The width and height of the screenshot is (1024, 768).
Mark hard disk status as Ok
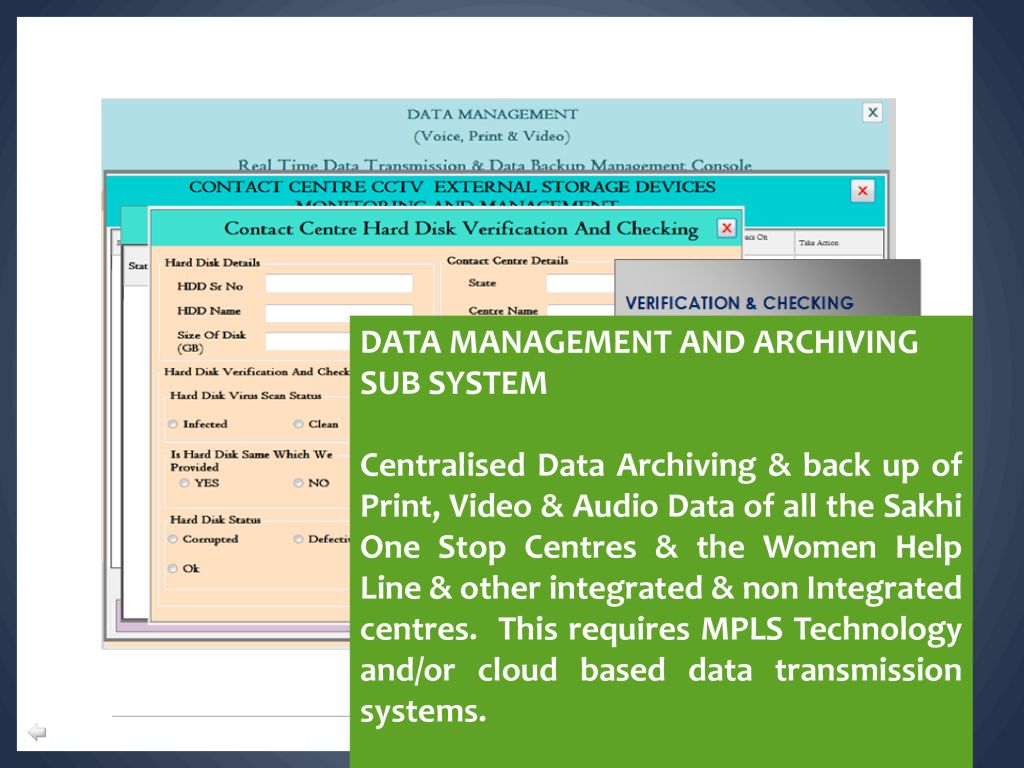point(173,569)
